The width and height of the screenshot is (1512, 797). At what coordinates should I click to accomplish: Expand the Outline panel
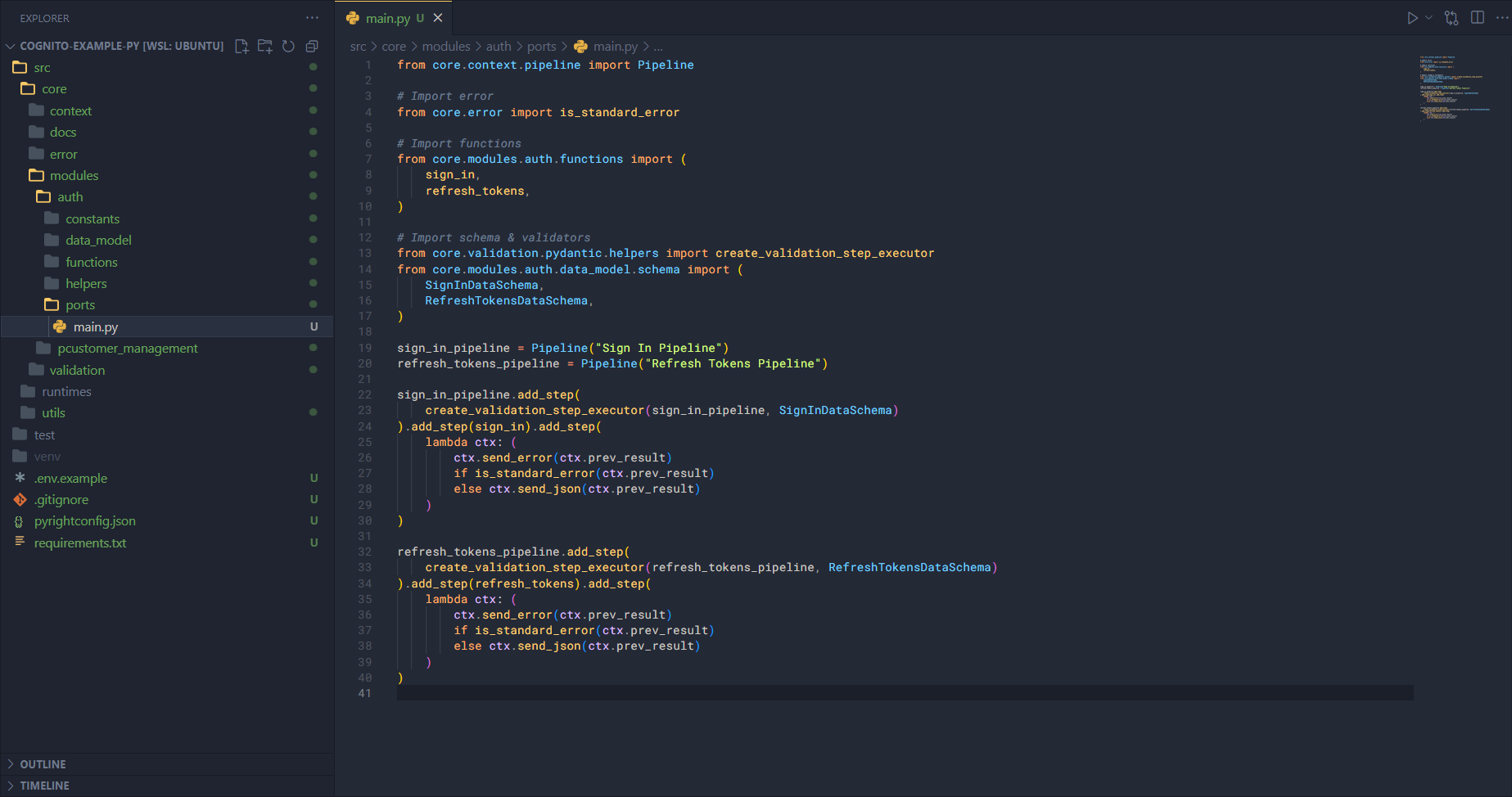pyautogui.click(x=43, y=764)
